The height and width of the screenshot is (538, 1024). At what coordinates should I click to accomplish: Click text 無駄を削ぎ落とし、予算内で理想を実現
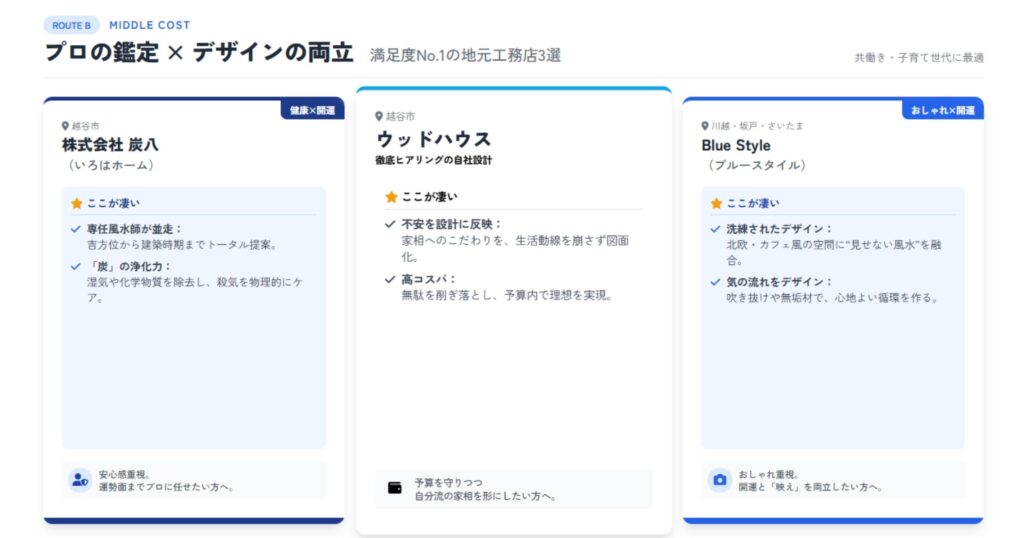[508, 295]
